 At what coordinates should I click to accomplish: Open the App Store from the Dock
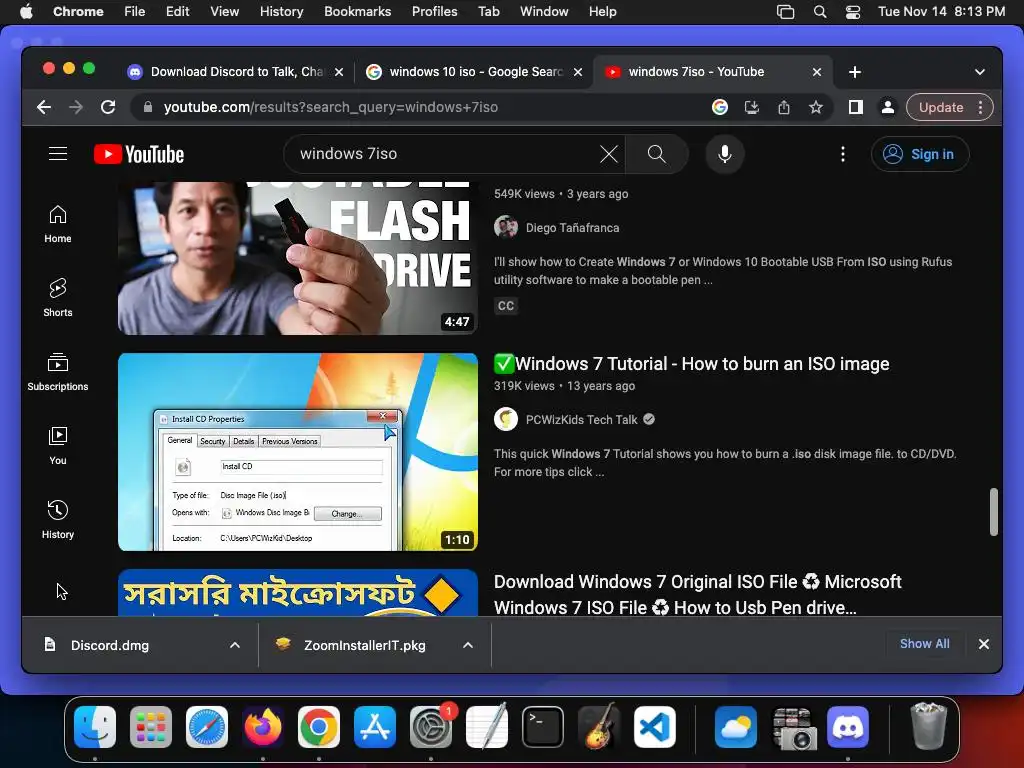click(x=375, y=727)
